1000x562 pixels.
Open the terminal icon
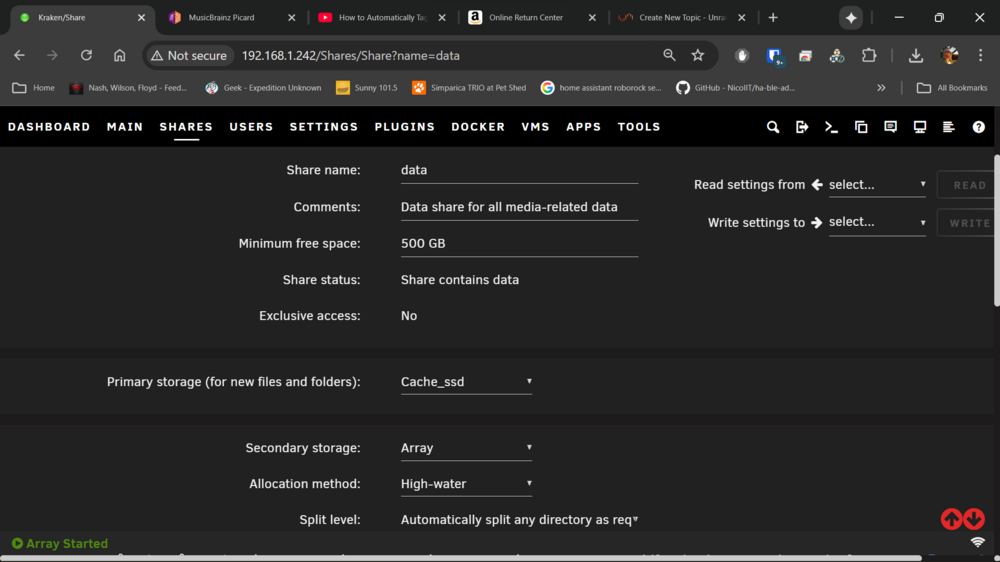pos(831,127)
